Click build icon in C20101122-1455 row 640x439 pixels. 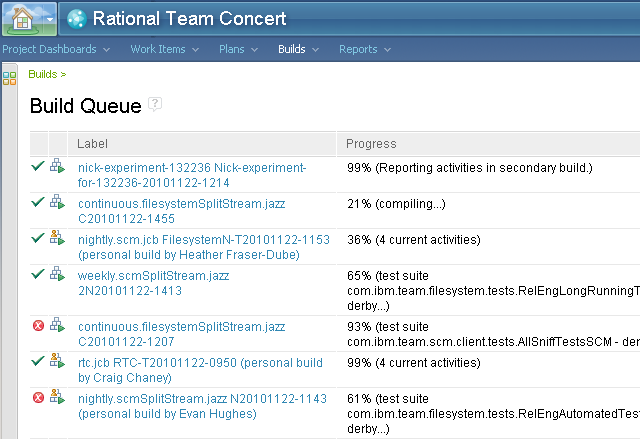point(58,202)
